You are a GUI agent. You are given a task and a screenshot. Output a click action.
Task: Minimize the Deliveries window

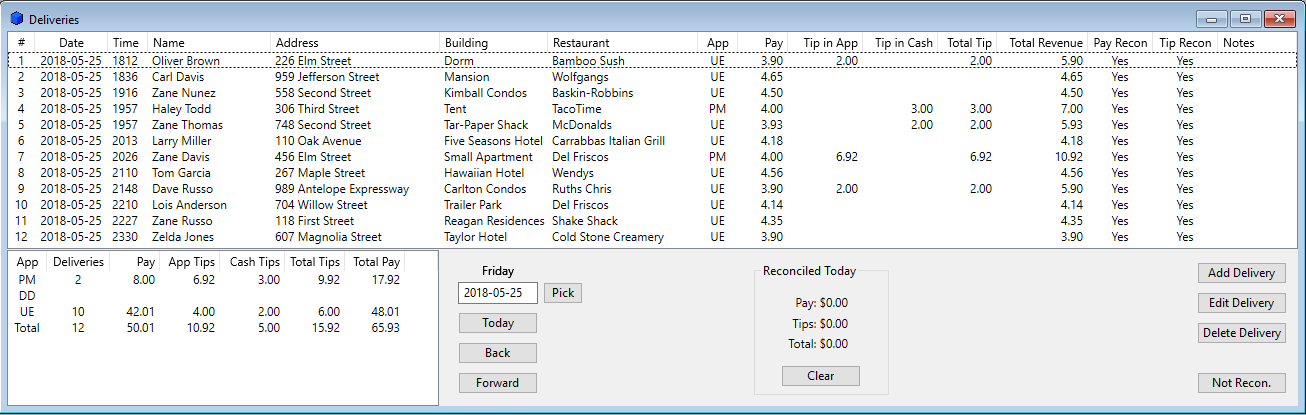click(x=1213, y=19)
